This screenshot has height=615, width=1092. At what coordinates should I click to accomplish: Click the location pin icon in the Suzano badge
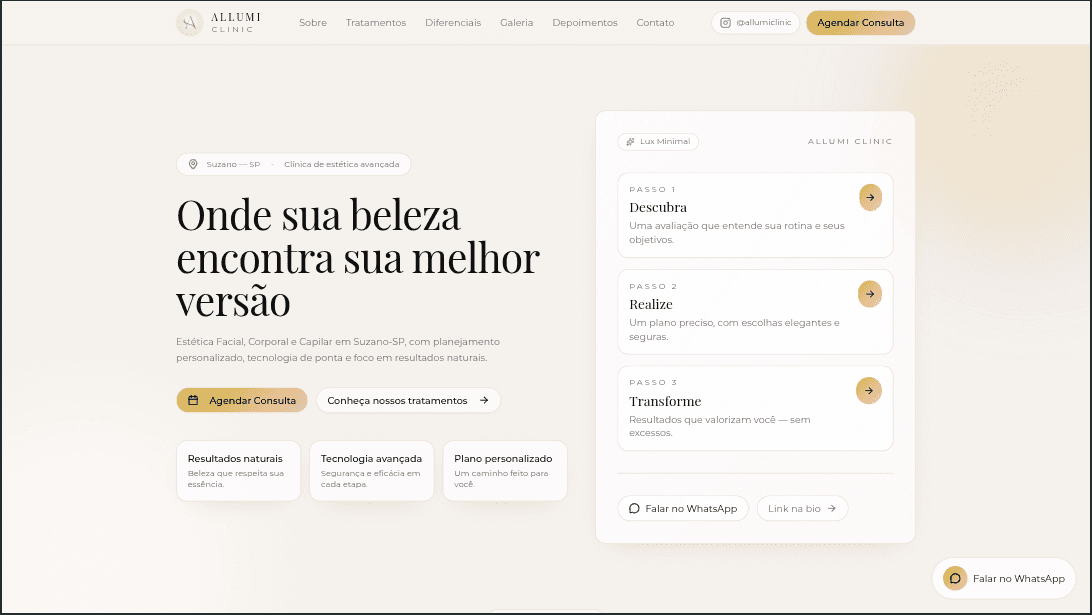coord(191,164)
